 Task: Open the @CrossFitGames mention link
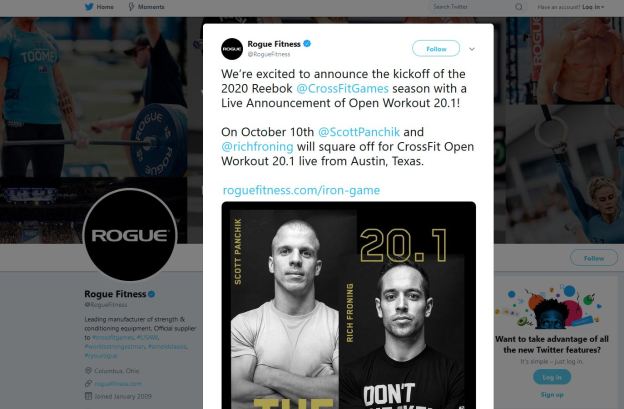pos(342,88)
